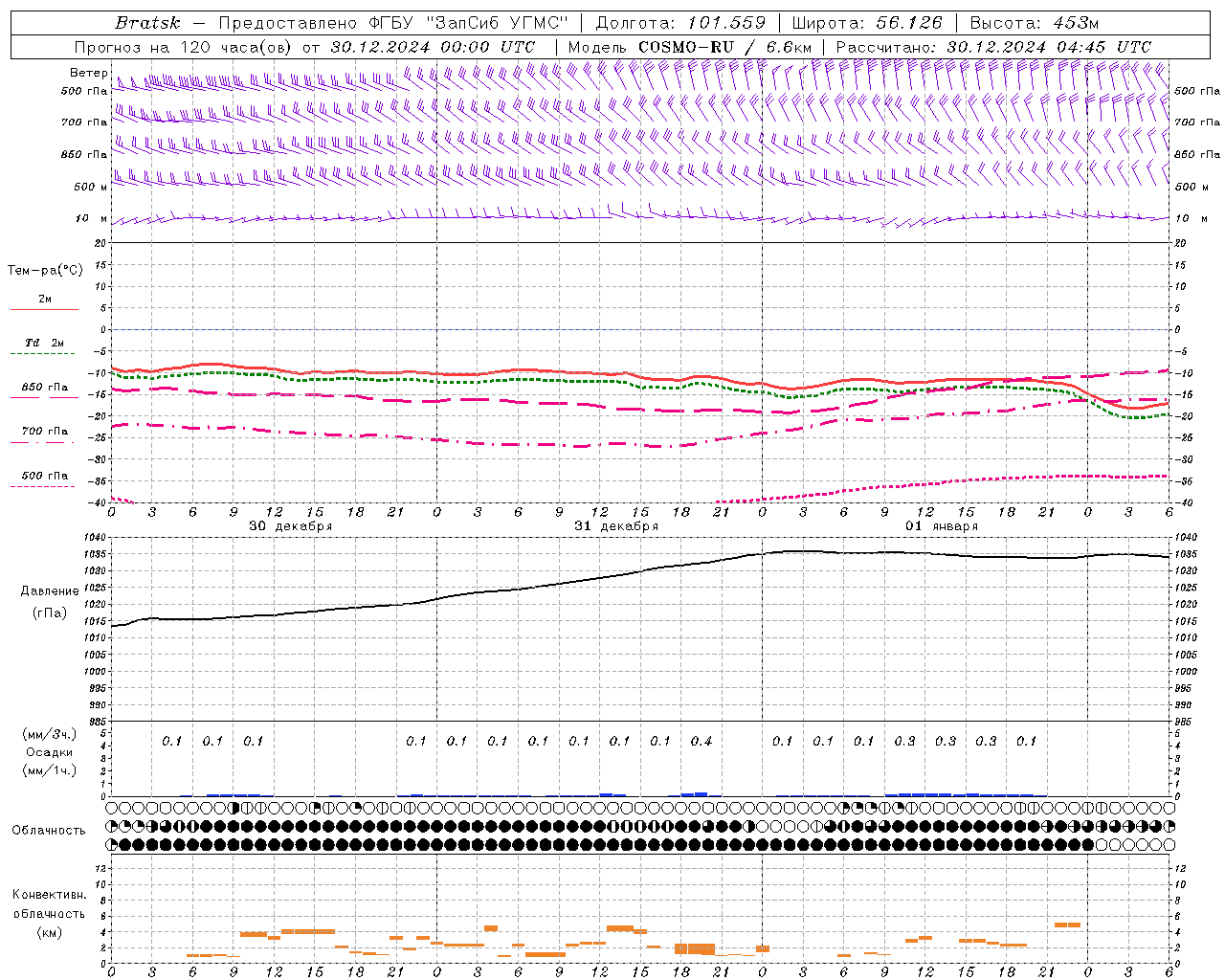1225x980 pixels.
Task: Click the "Ветер" wind section label
Action: point(88,73)
